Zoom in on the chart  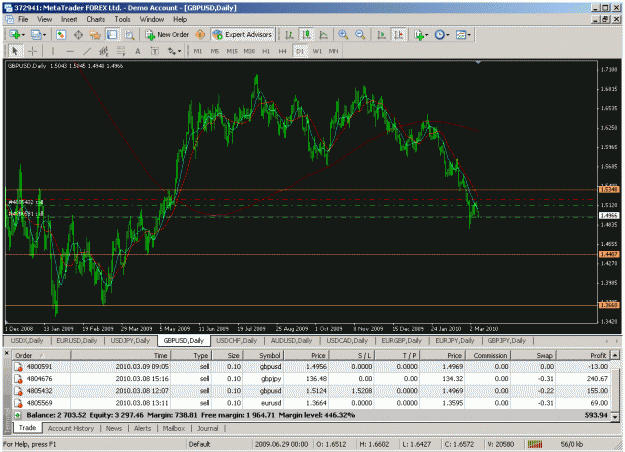coord(343,35)
